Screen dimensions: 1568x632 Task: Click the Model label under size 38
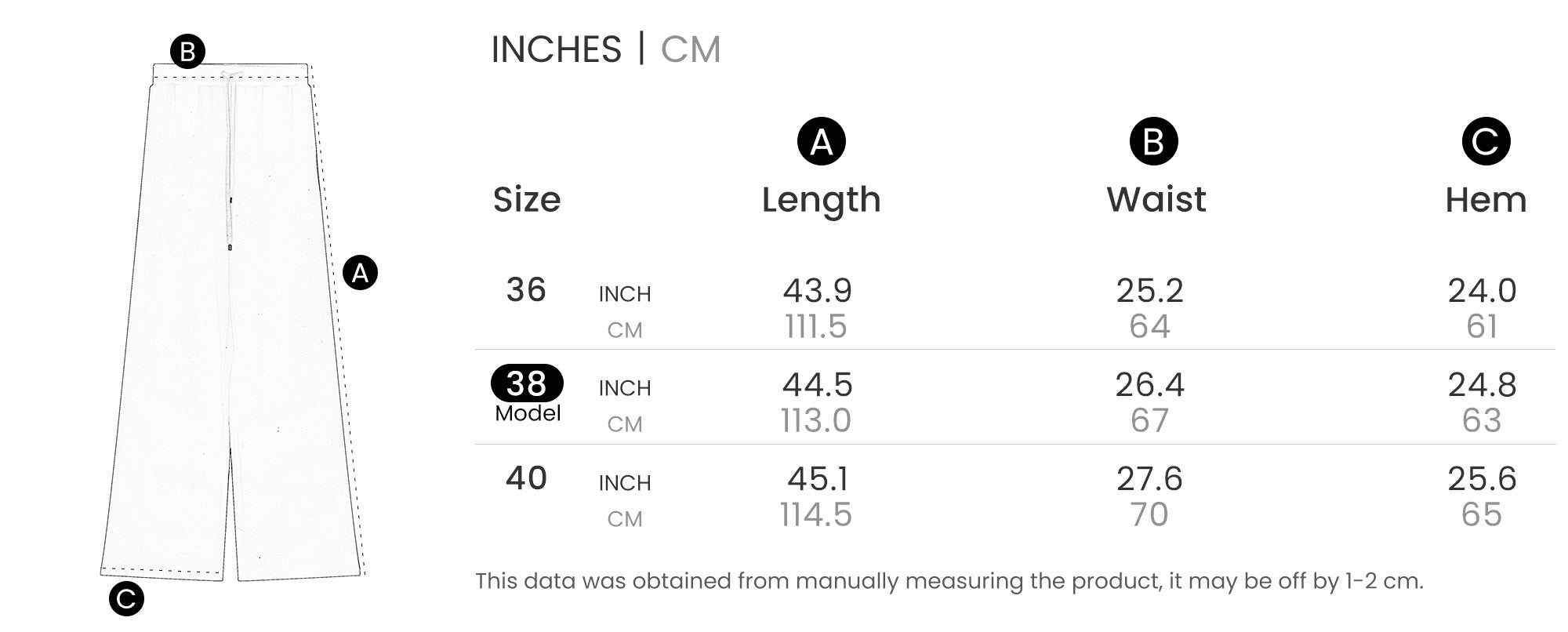[528, 413]
